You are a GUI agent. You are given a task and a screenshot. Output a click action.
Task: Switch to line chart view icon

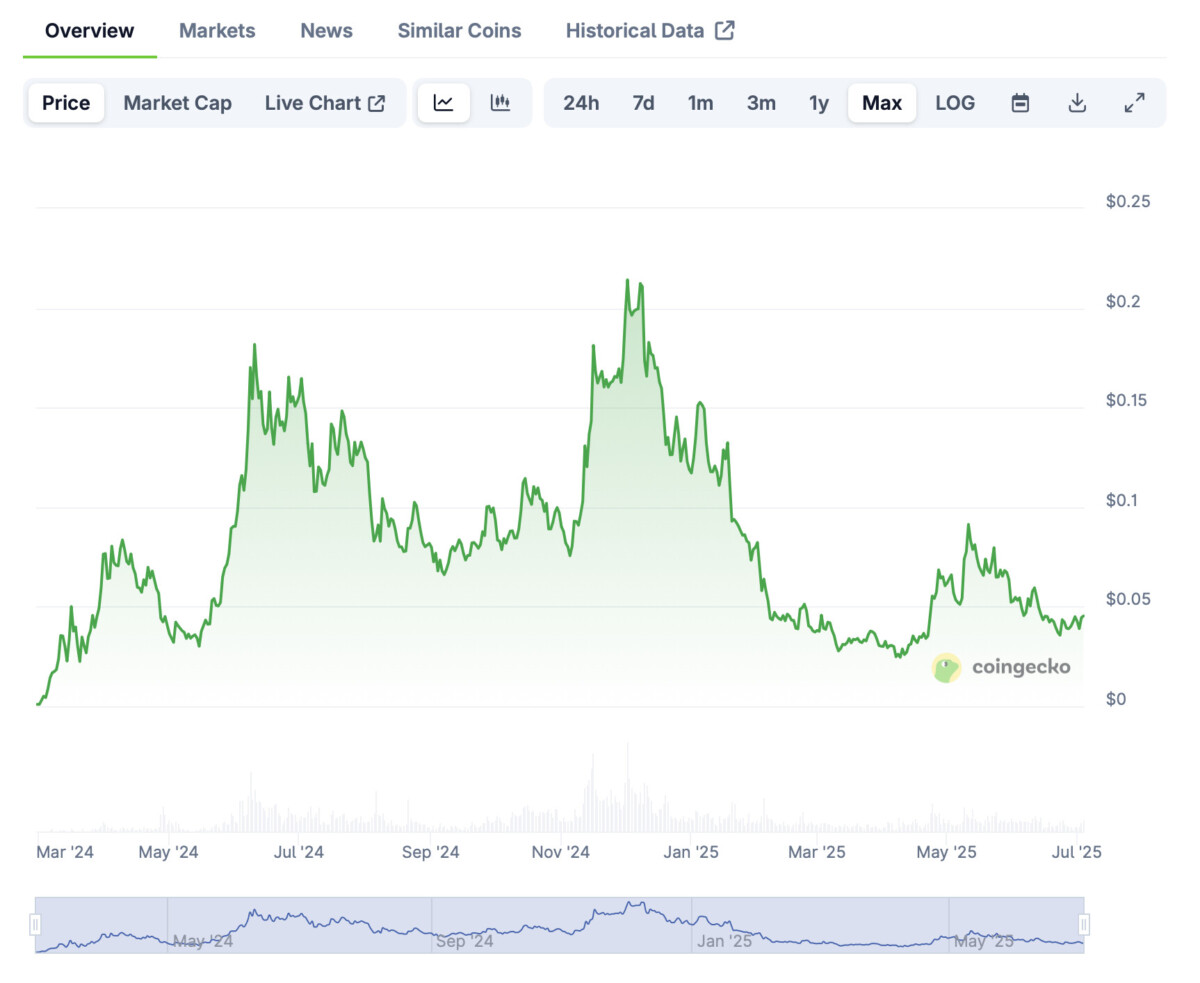[x=444, y=103]
